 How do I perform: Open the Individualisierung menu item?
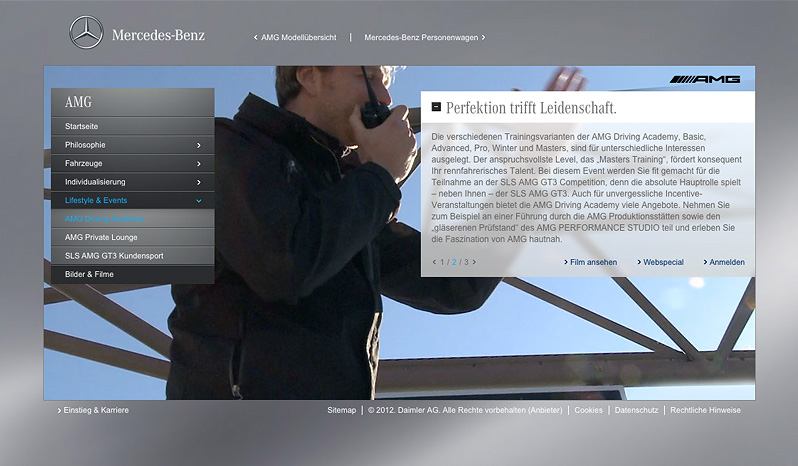pos(132,182)
